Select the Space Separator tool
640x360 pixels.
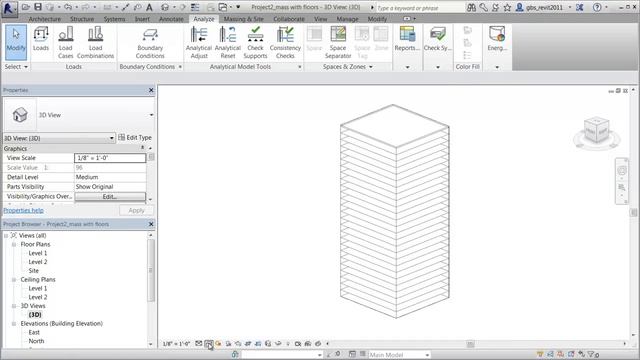(x=338, y=42)
